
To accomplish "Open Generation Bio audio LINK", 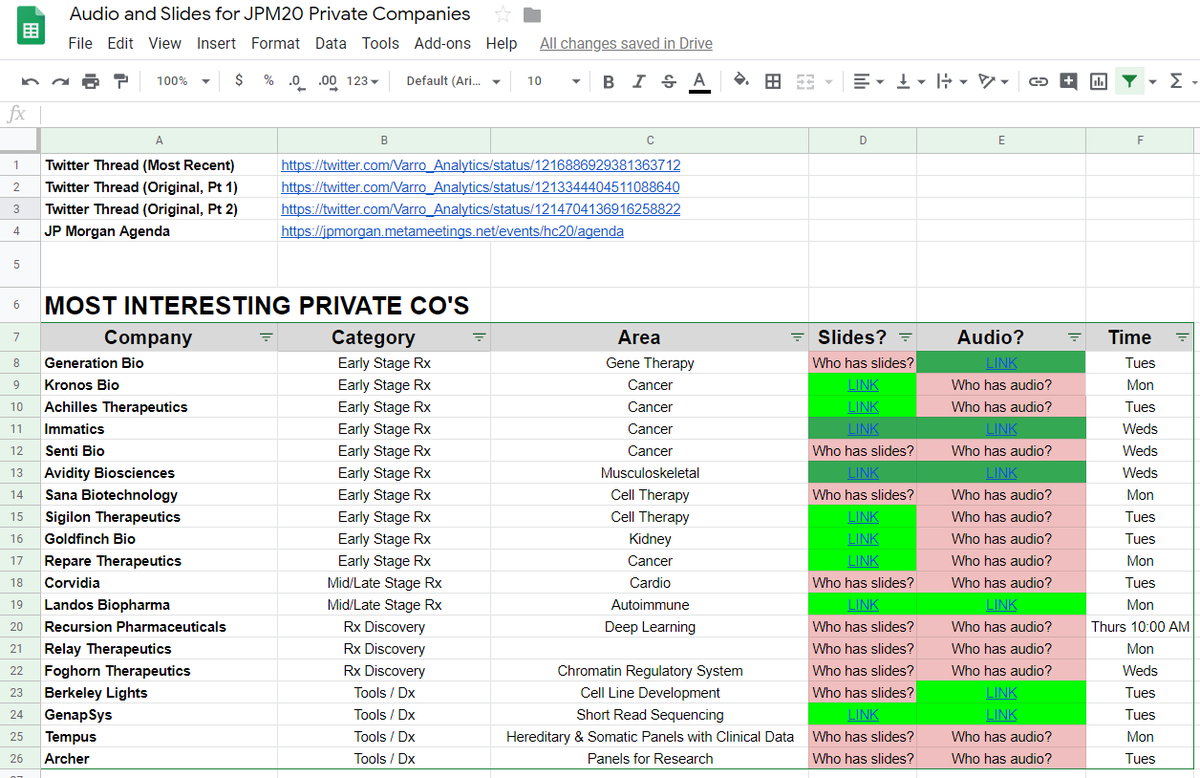I will coord(1001,363).
